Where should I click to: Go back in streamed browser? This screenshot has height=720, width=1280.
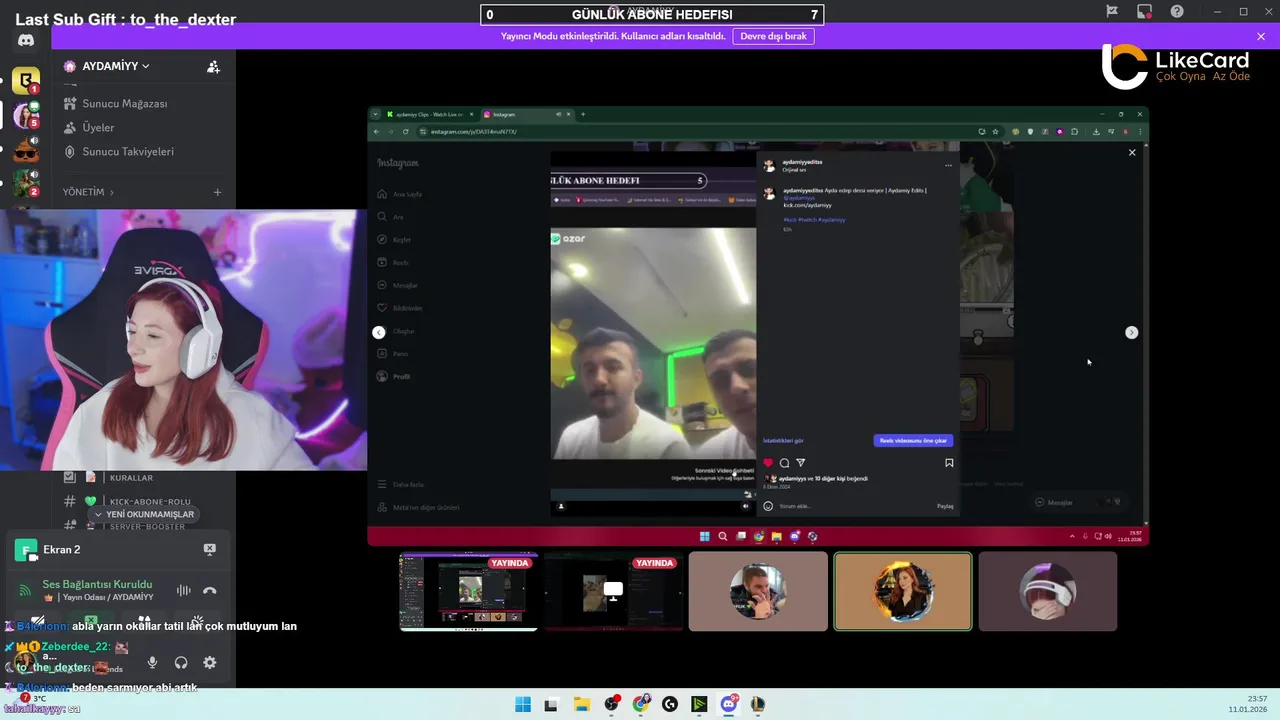point(377,131)
